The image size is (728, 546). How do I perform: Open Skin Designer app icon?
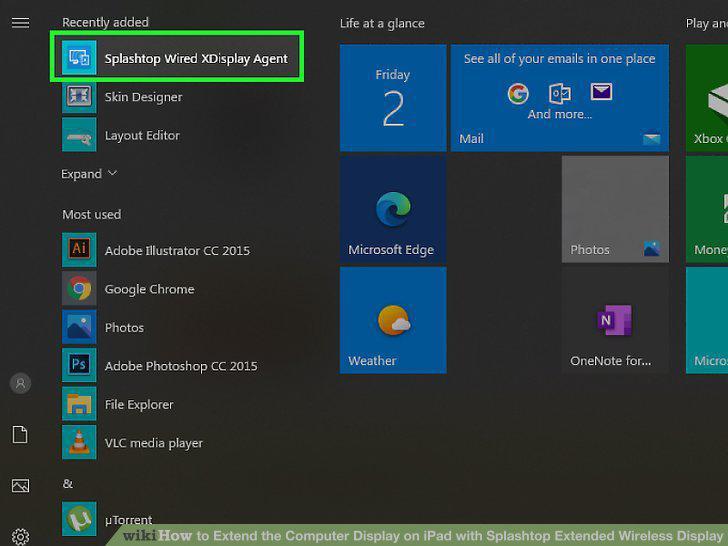[79, 97]
